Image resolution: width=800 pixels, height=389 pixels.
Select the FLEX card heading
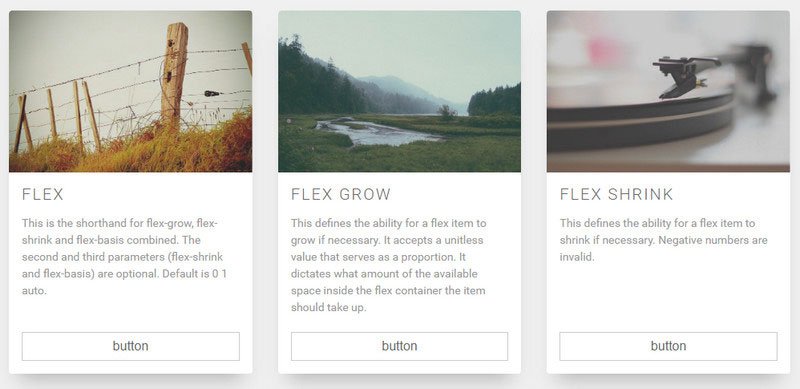tap(43, 194)
